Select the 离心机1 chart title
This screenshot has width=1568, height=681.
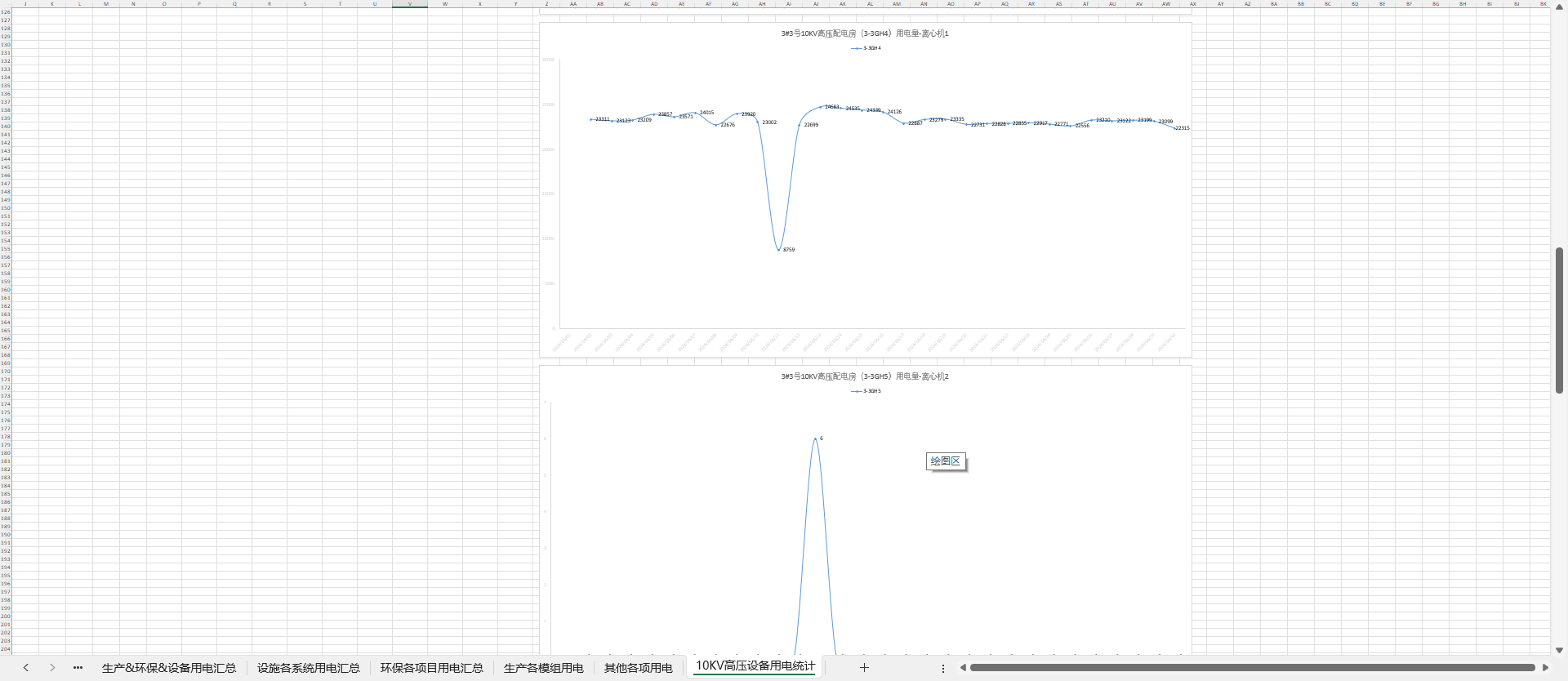865,33
